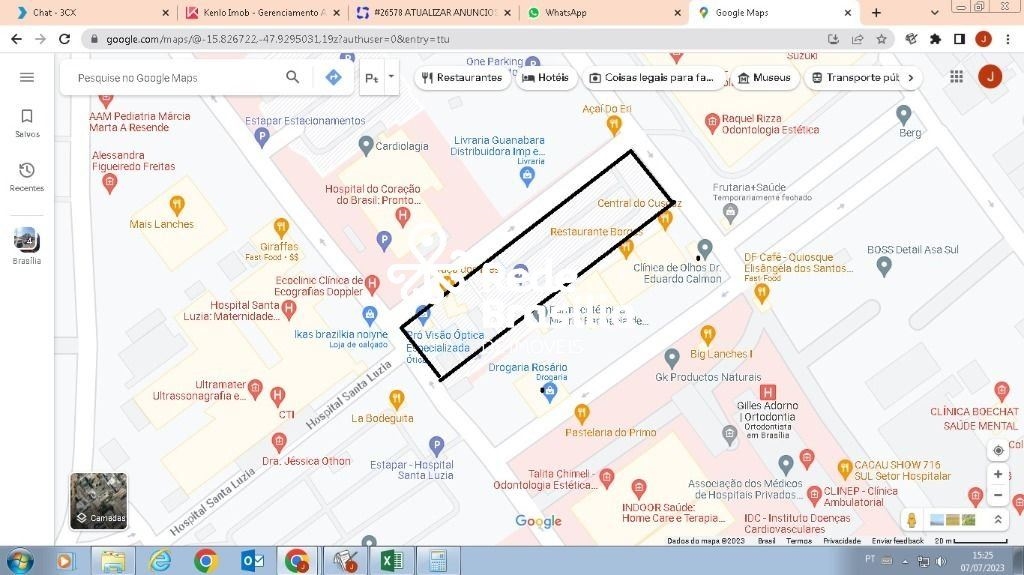Switch to the Kenlo Imob tab
1024x575 pixels.
pyautogui.click(x=263, y=12)
